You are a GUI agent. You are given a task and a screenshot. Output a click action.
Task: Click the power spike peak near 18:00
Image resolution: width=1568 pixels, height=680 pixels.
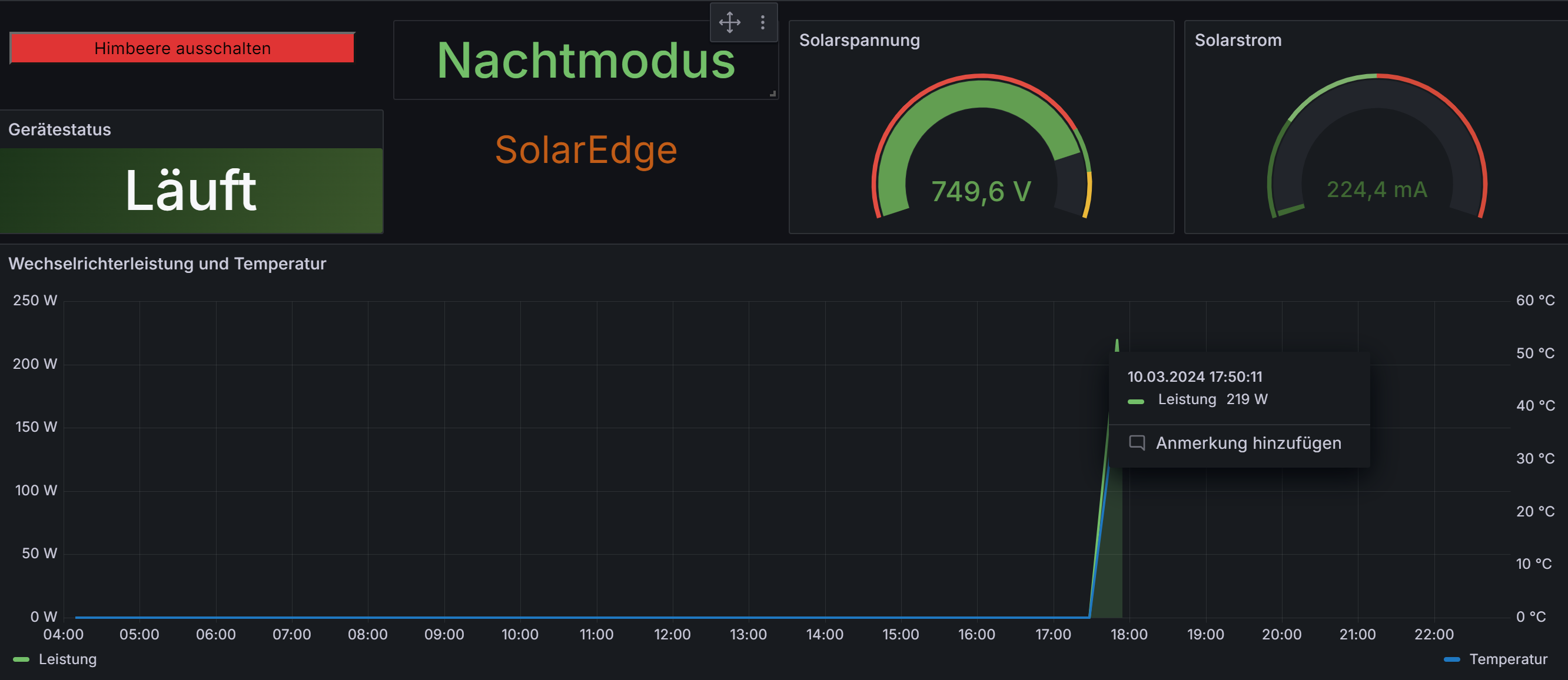pos(1117,342)
